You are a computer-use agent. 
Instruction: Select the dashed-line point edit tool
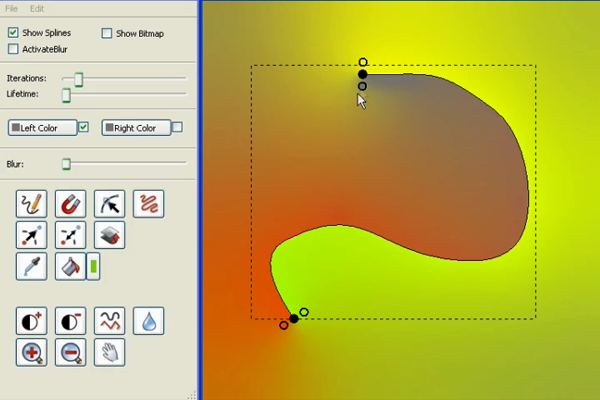pos(70,235)
